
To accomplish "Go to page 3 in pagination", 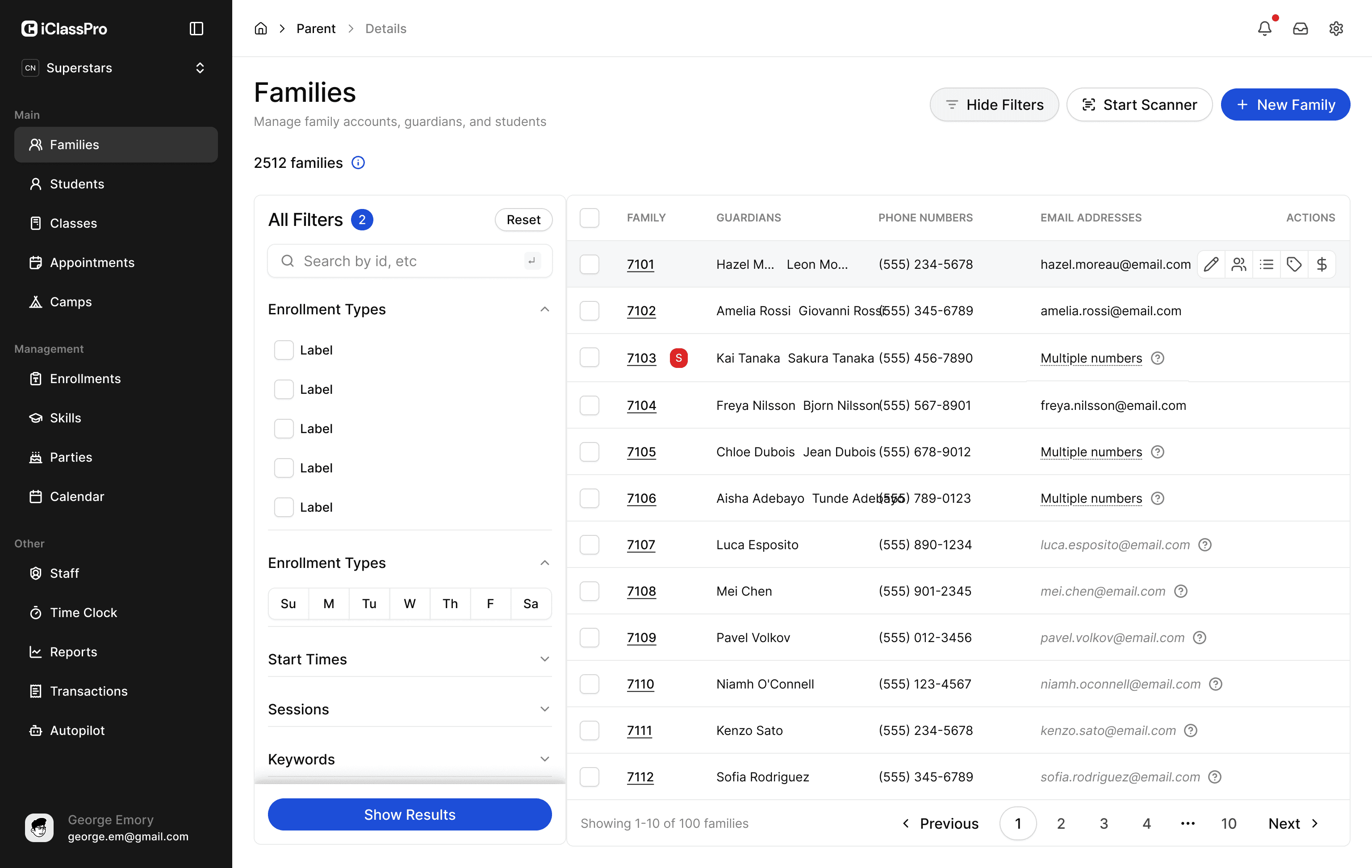I will click(x=1103, y=824).
